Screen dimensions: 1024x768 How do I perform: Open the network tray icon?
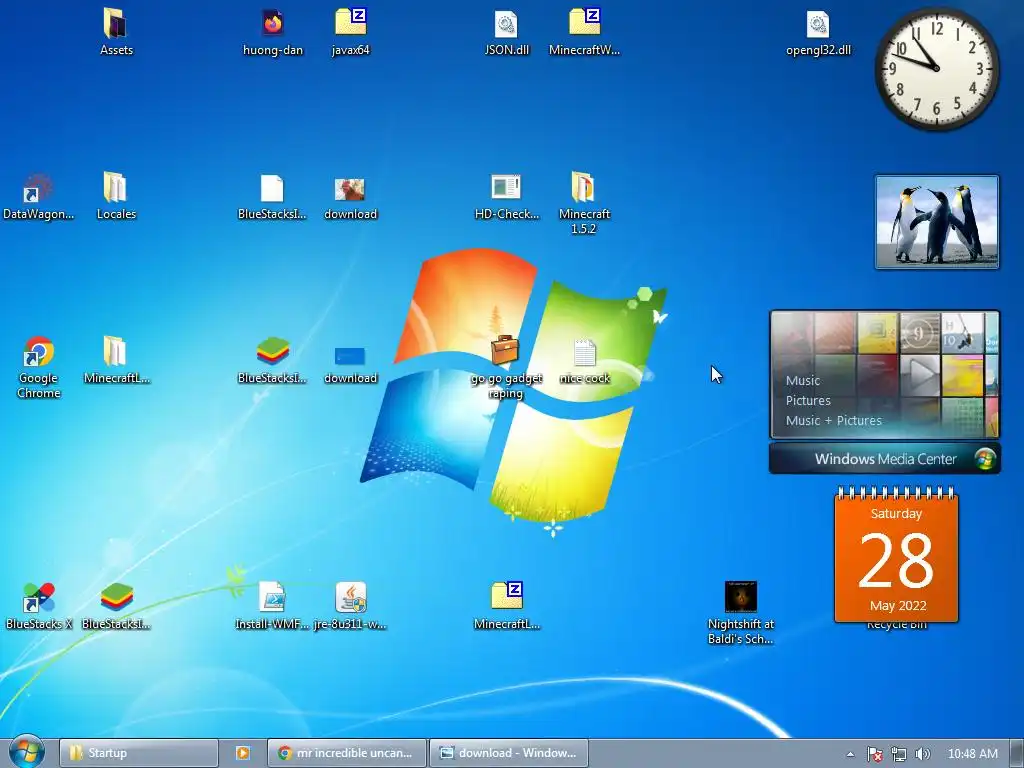pyautogui.click(x=899, y=754)
